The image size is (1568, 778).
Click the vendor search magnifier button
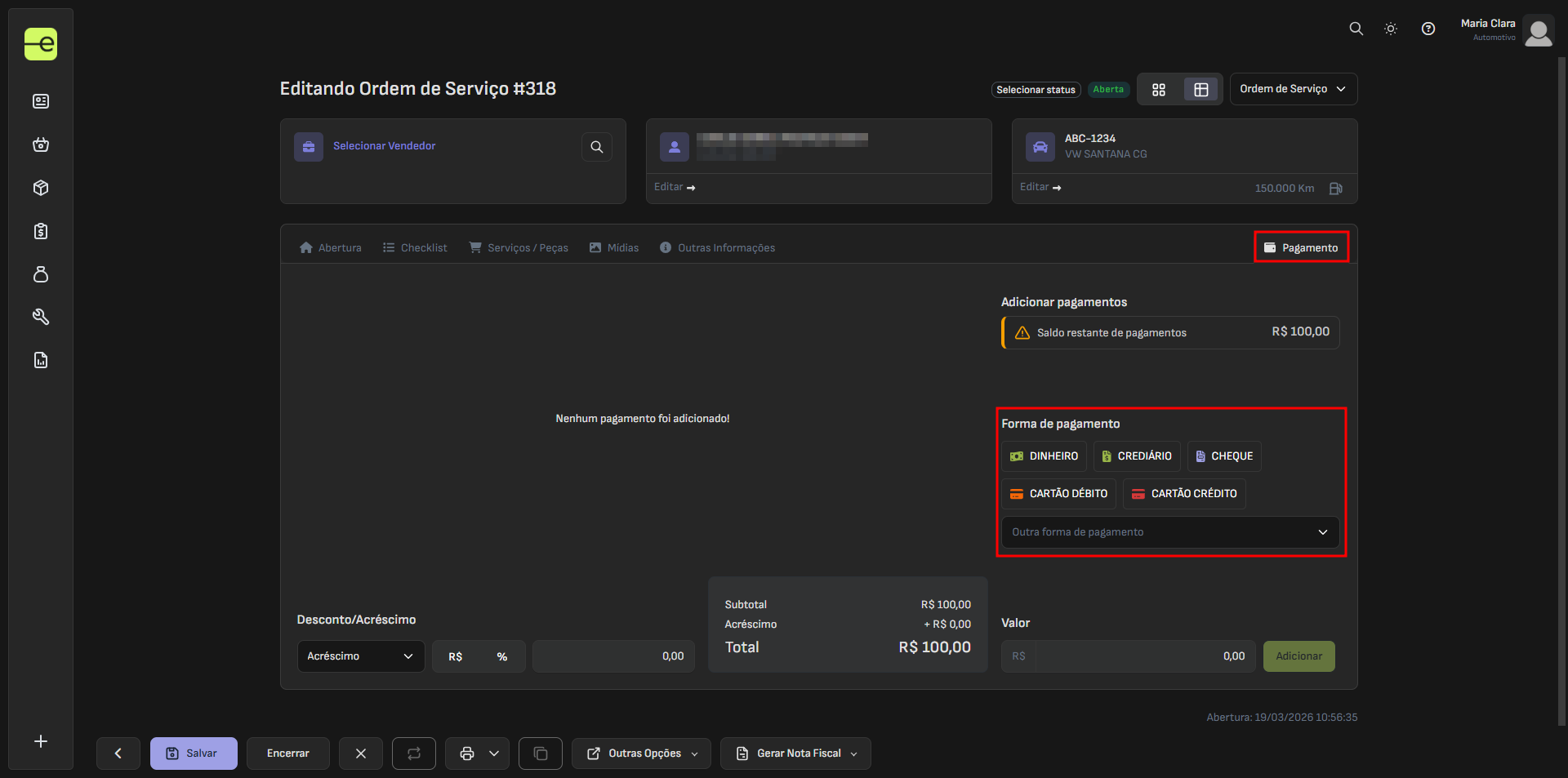(597, 147)
